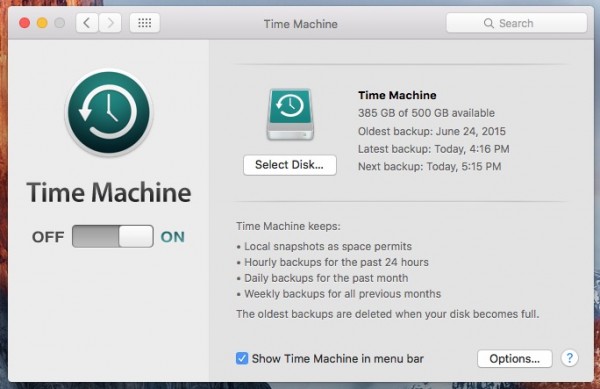Click the ON label beside the switch
The height and width of the screenshot is (389, 600).
click(173, 237)
